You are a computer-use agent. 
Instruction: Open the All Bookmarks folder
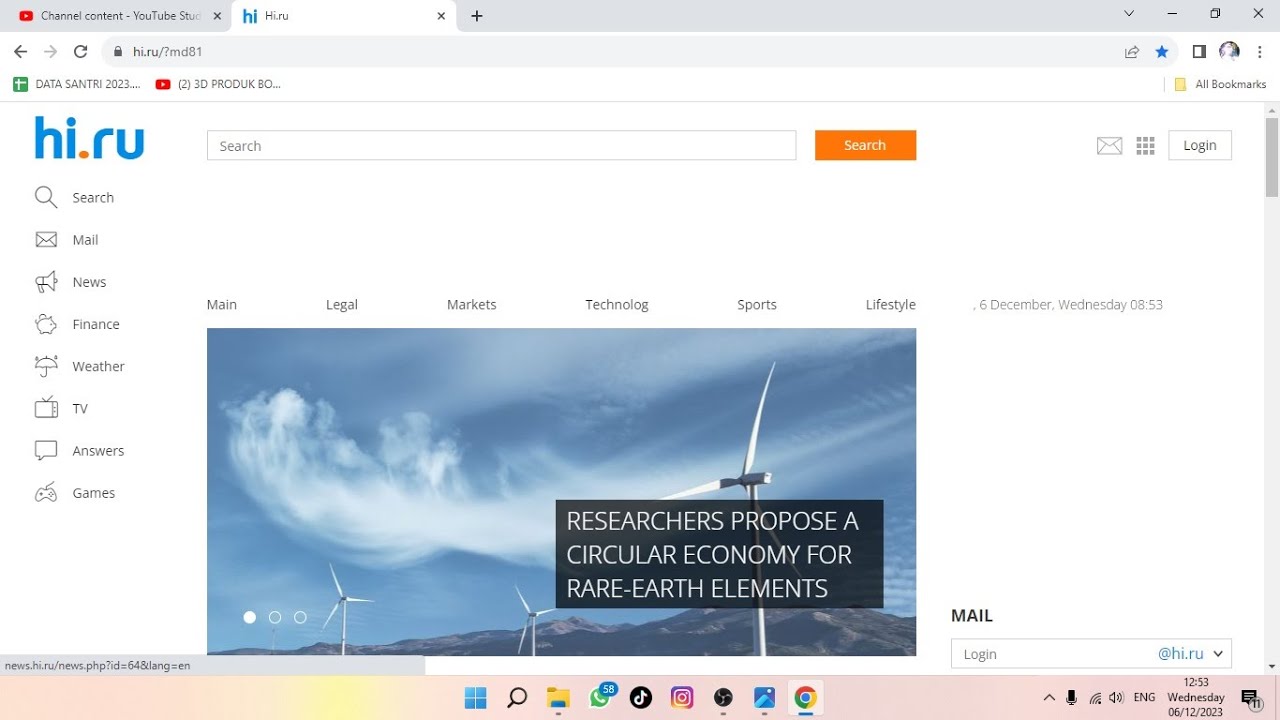[1220, 85]
